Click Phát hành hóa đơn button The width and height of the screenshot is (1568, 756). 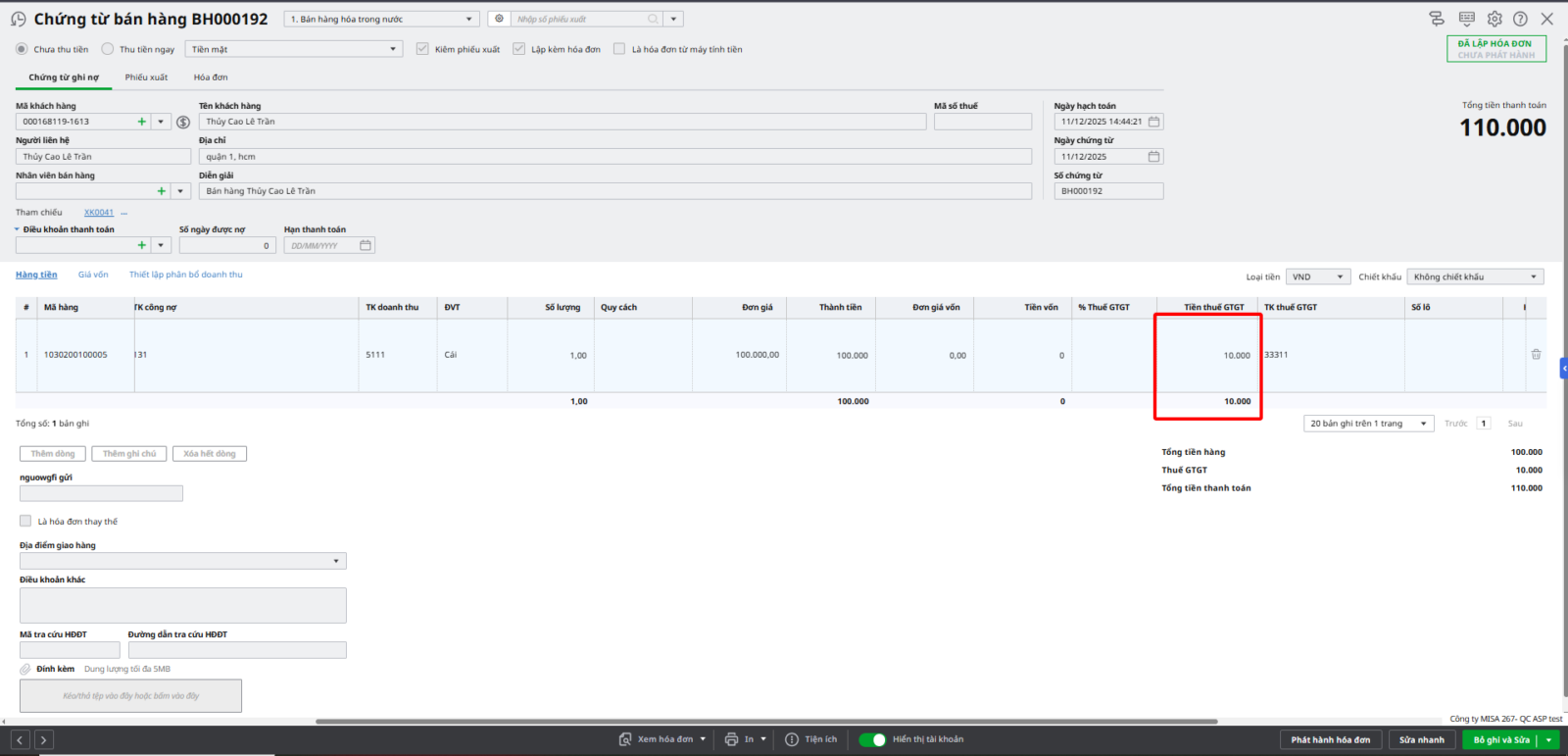coord(1330,739)
